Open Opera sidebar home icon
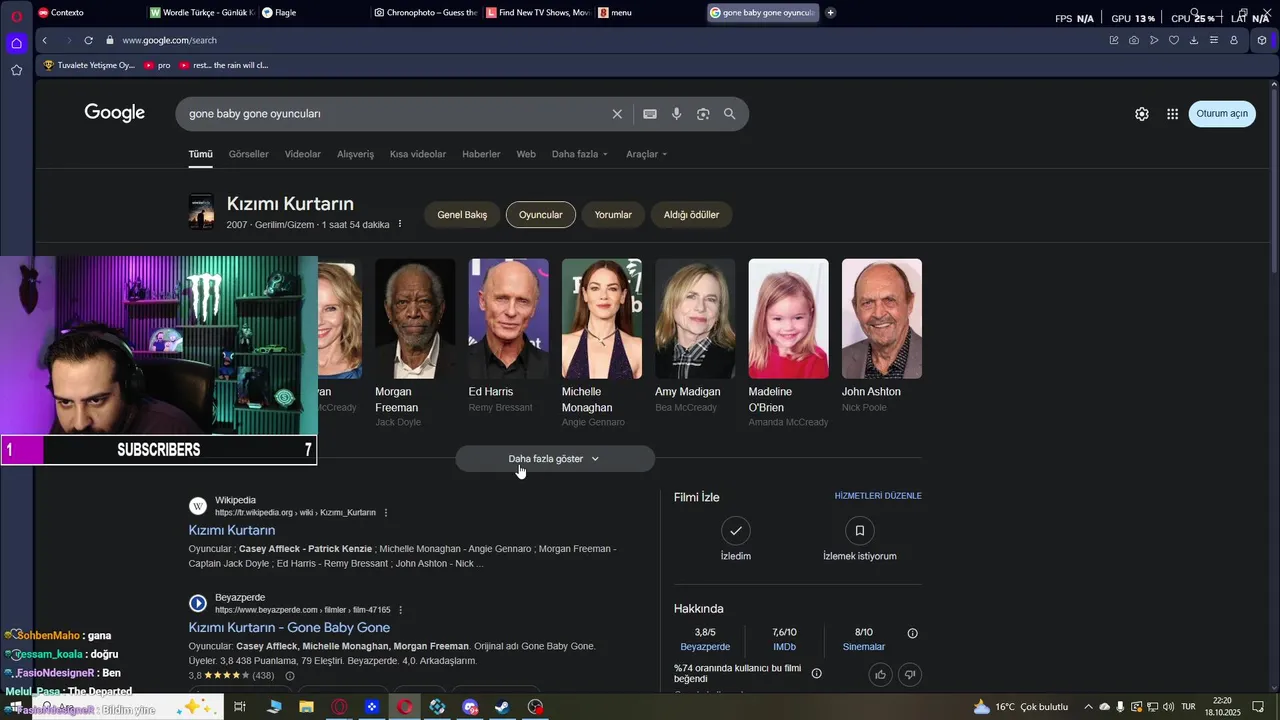Viewport: 1280px width, 720px height. (16, 43)
